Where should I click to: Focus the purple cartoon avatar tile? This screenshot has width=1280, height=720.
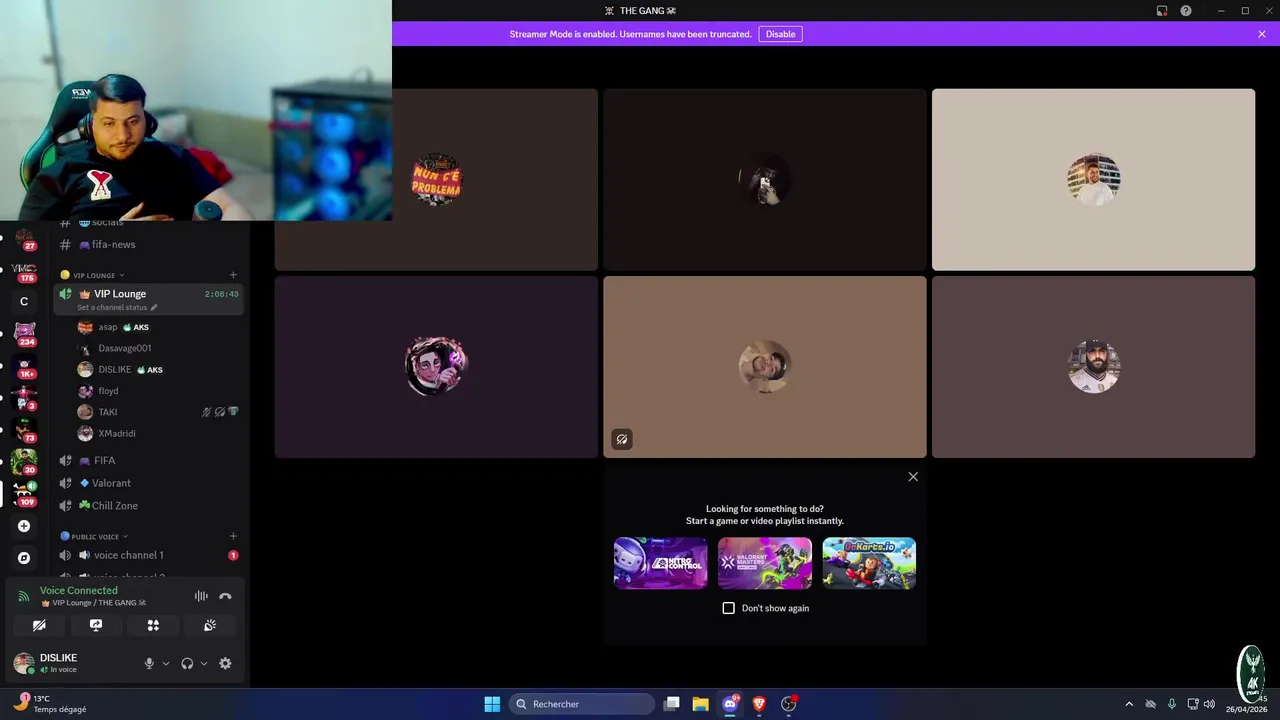coord(436,367)
